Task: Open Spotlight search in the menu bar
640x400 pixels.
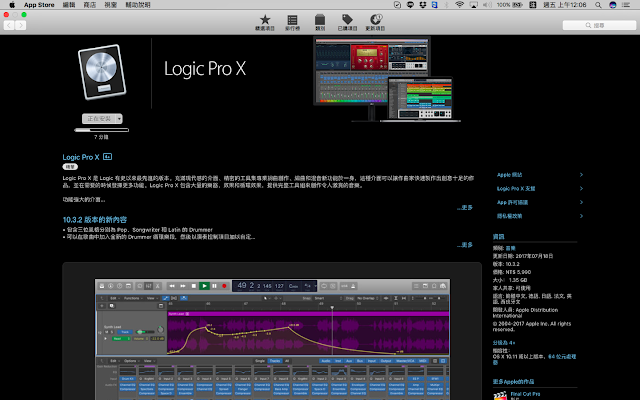Action: pyautogui.click(x=598, y=5)
